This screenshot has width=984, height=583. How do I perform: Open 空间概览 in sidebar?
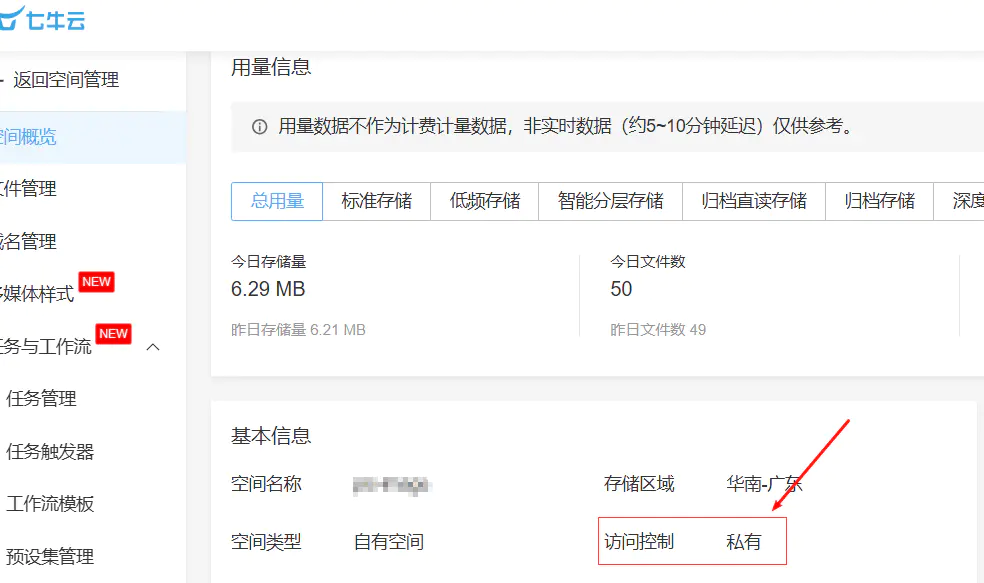point(28,136)
